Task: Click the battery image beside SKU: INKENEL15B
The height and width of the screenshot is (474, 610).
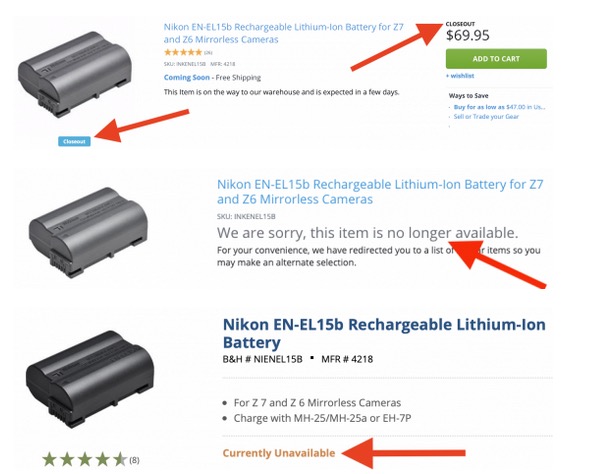Action: (x=88, y=232)
